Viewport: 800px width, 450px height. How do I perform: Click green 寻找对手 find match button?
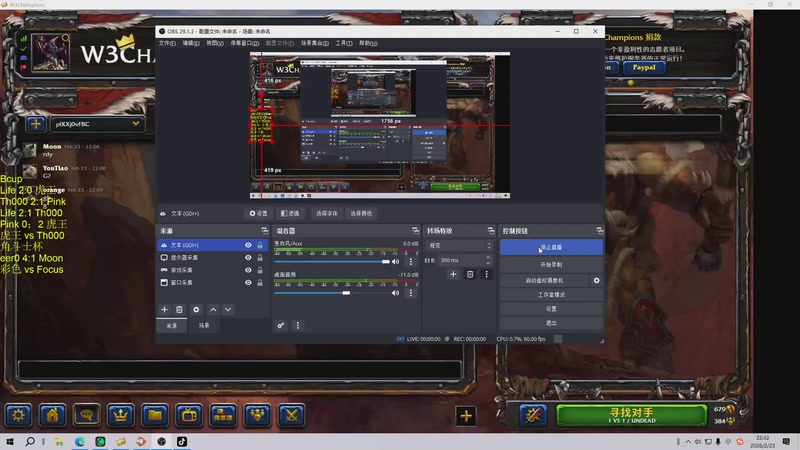(x=631, y=416)
